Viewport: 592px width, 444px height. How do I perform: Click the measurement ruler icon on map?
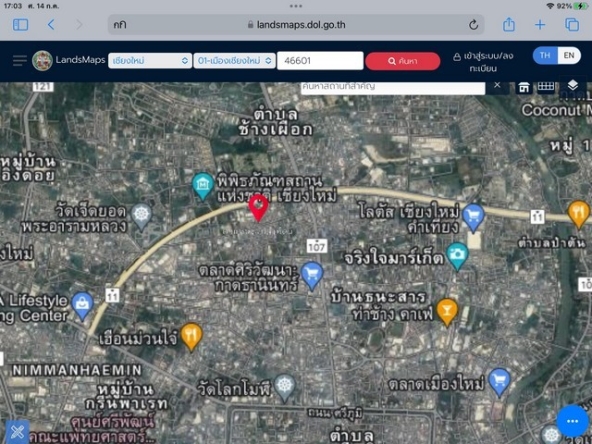pos(546,86)
